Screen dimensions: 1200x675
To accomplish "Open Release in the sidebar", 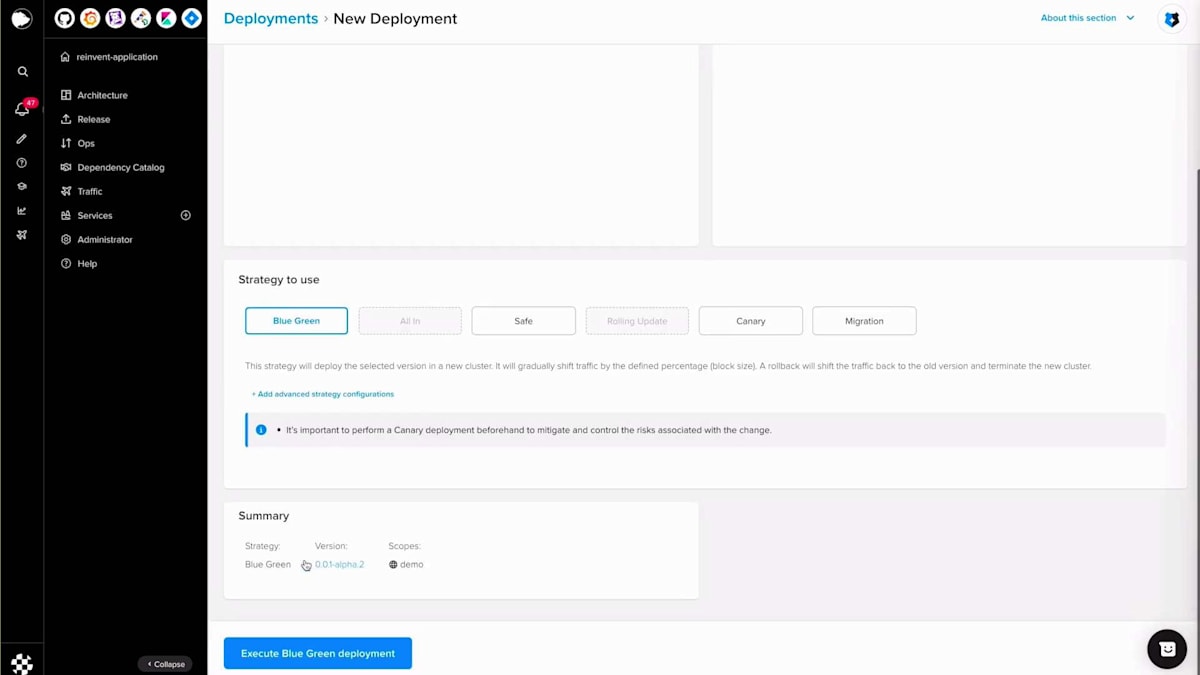I will [x=86, y=119].
